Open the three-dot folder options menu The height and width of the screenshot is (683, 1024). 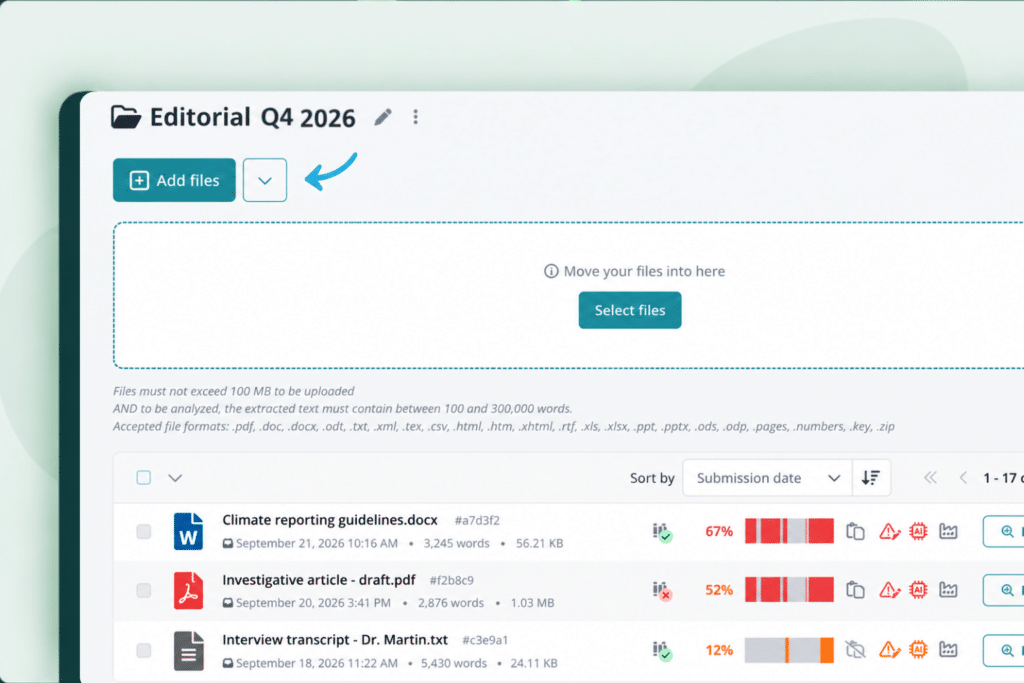[x=415, y=117]
